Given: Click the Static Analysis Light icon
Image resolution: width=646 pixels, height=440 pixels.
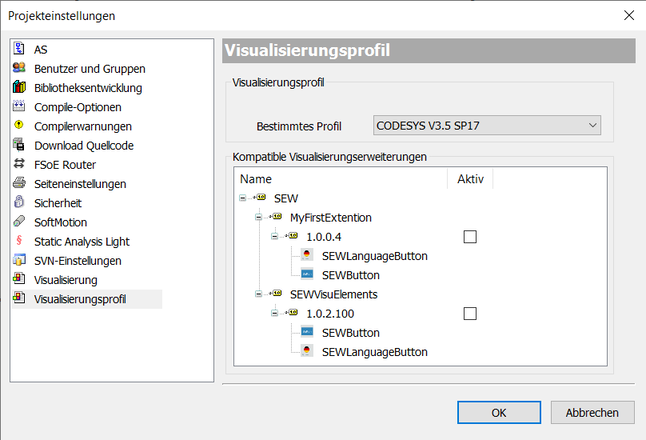Looking at the screenshot, I should tap(20, 241).
